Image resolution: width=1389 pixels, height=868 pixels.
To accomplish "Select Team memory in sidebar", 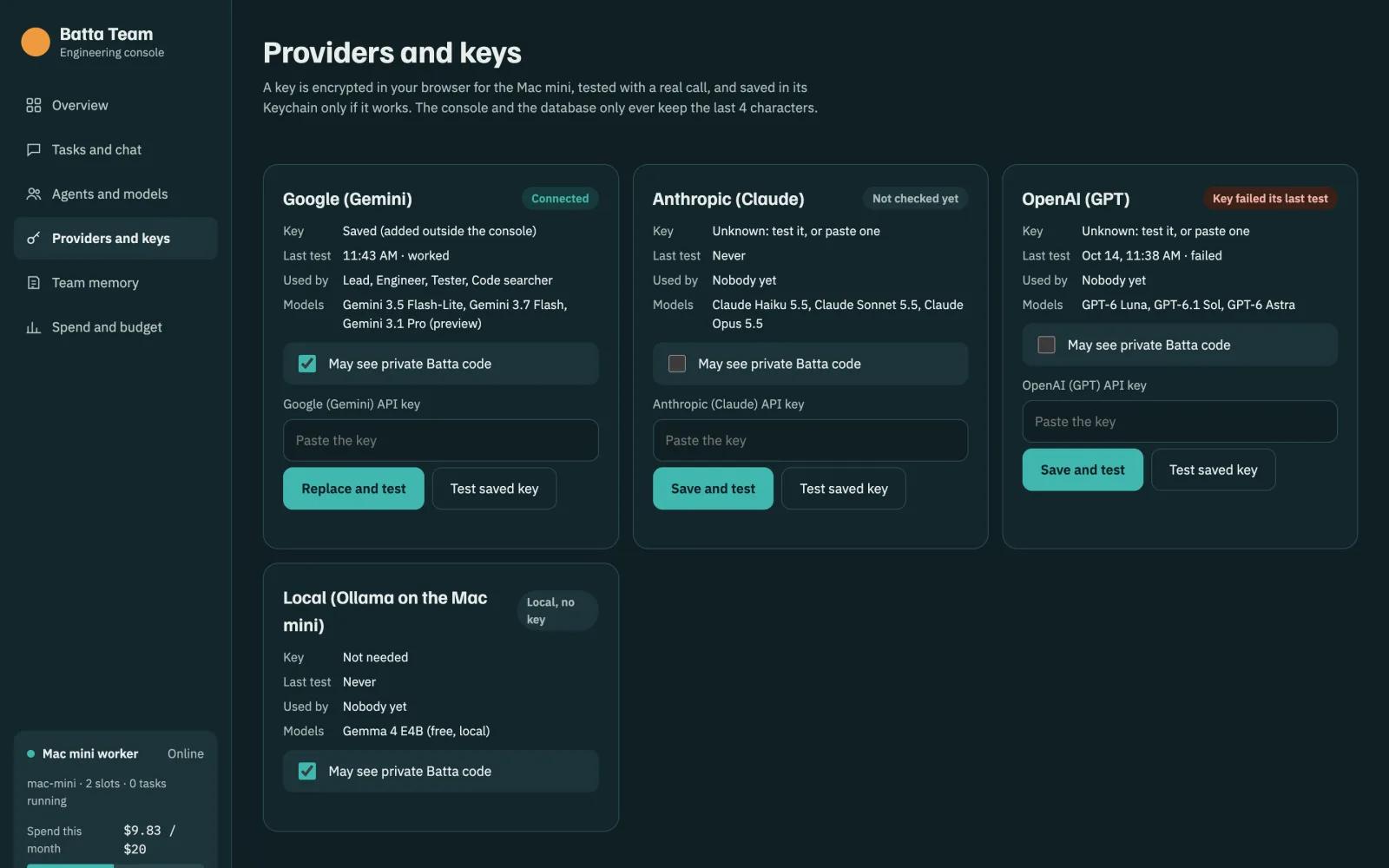I will 115,282.
